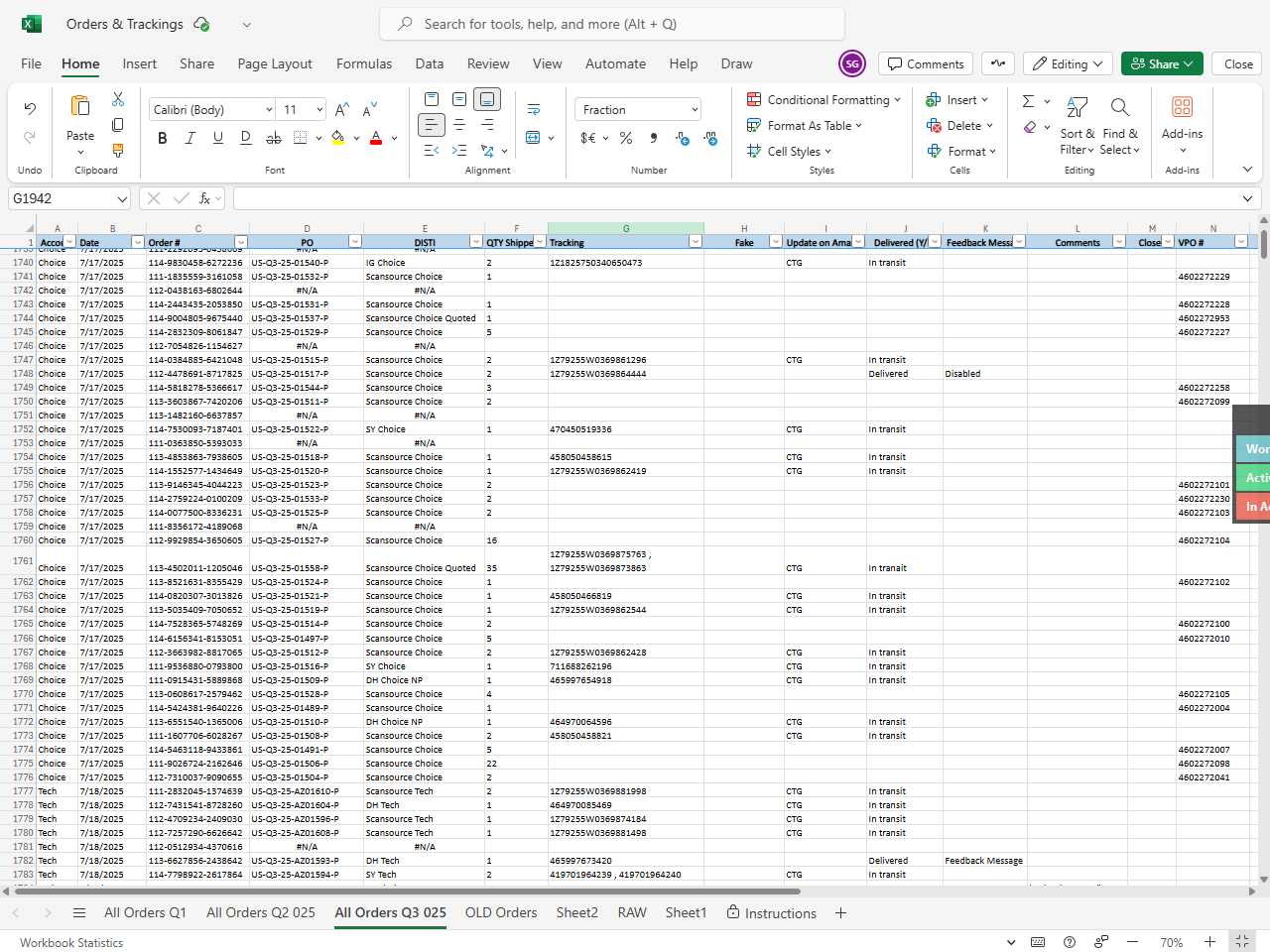This screenshot has height=952, width=1270.
Task: Switch to the RAW sheet tab
Action: pos(632,912)
